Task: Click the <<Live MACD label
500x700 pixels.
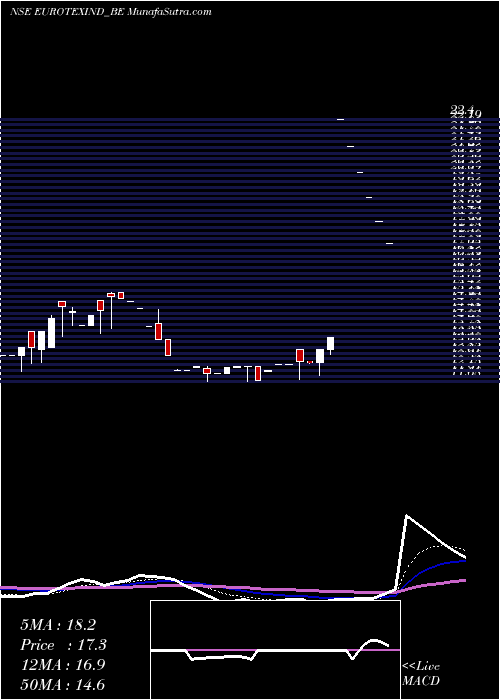Action: click(421, 674)
